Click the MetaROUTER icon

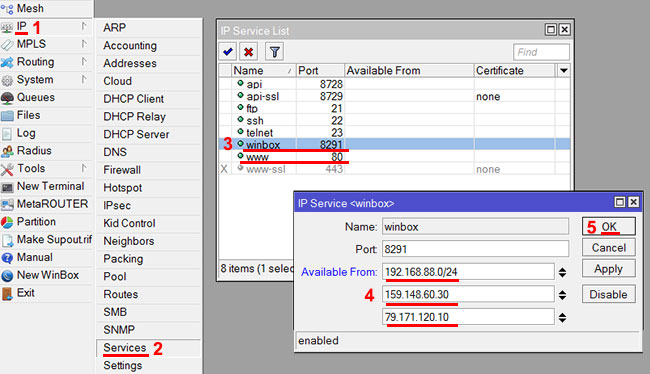click(7, 204)
